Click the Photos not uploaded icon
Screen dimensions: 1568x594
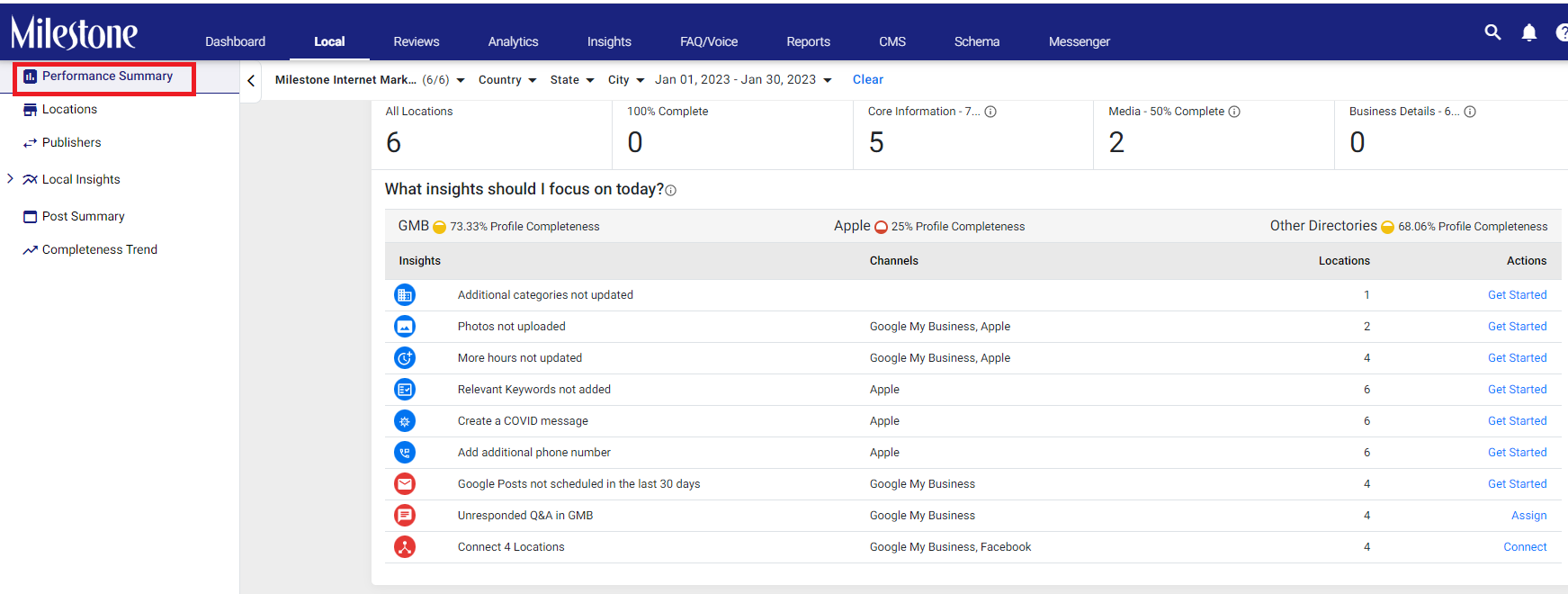[x=405, y=327]
